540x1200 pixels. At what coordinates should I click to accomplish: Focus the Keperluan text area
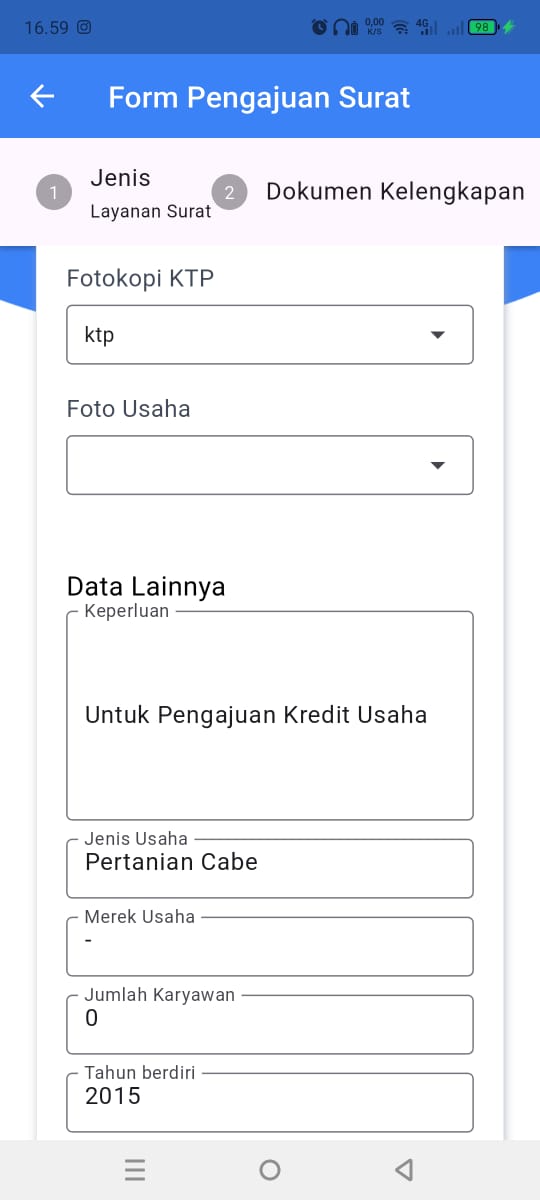pos(270,715)
